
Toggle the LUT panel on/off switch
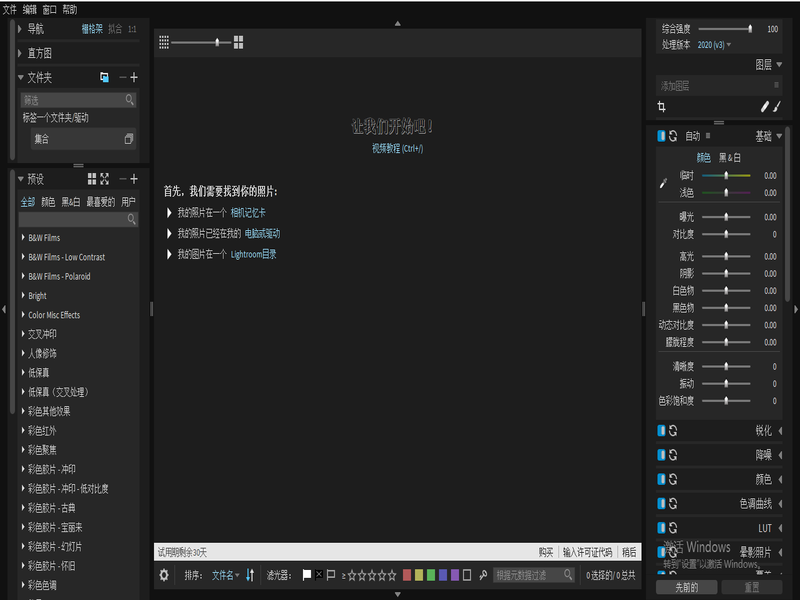coord(661,528)
